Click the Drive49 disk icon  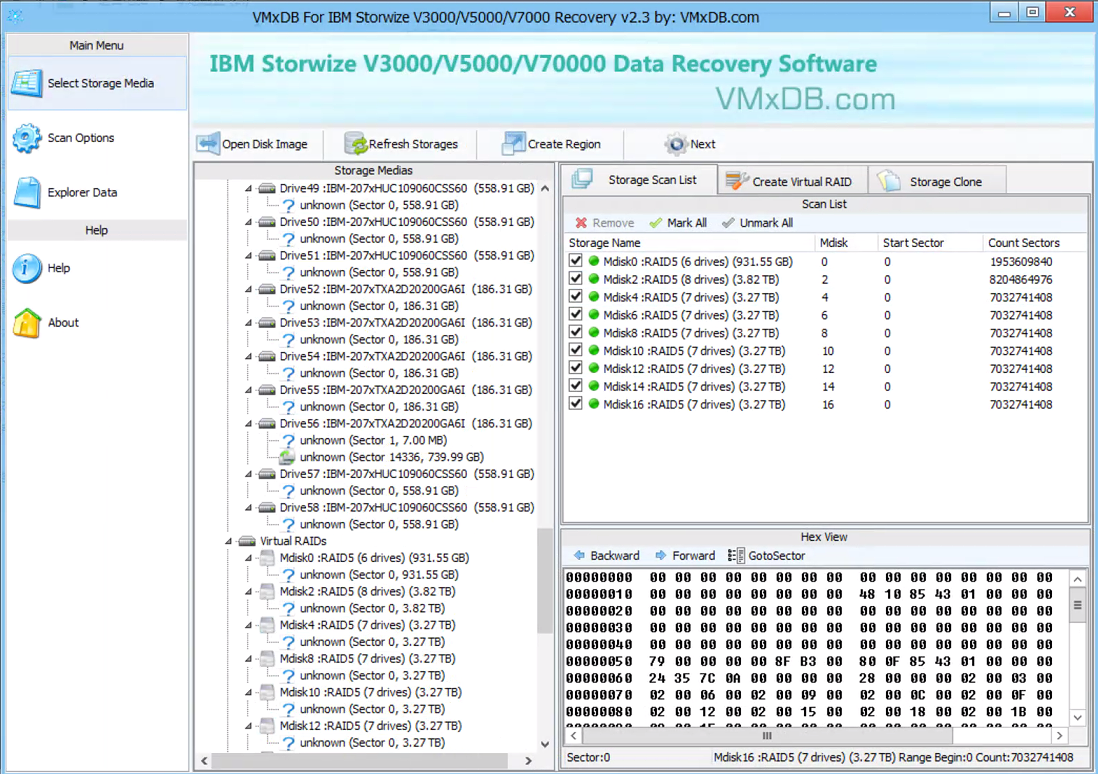coord(266,188)
